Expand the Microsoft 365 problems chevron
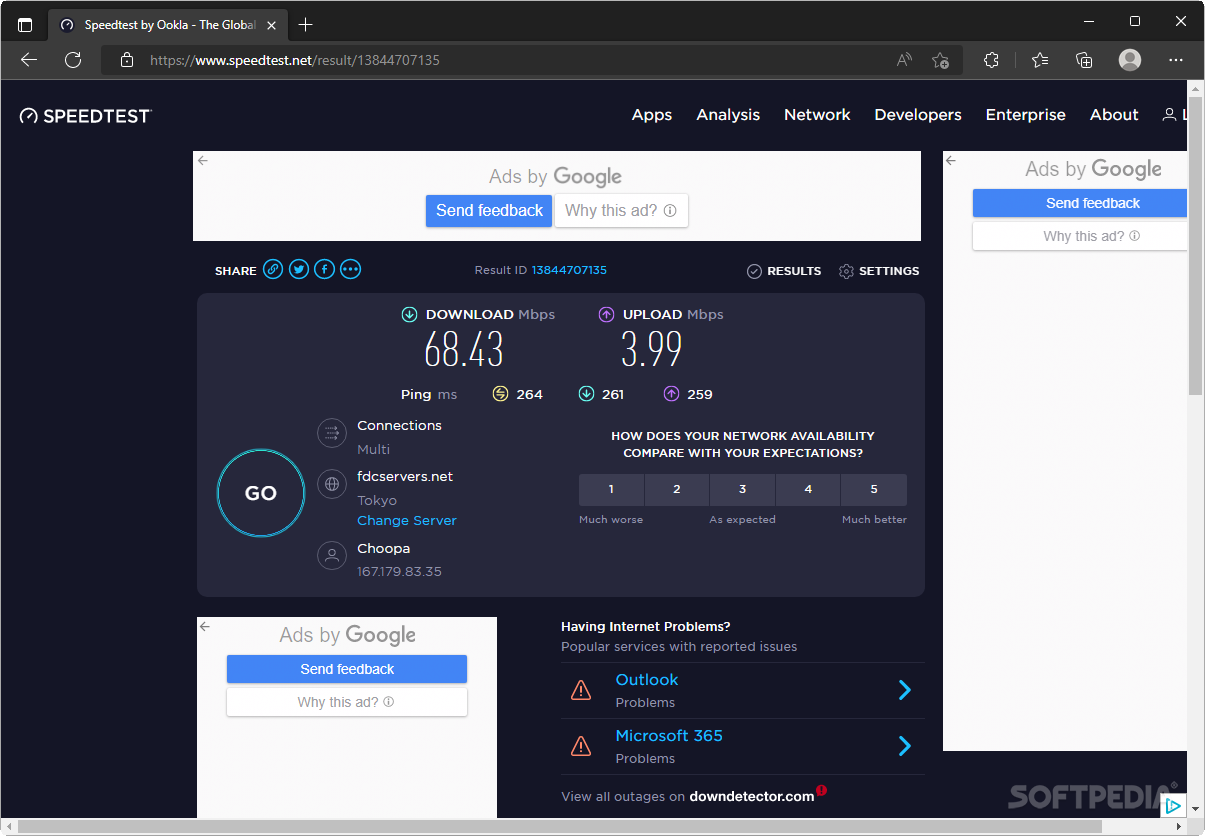 click(x=904, y=746)
